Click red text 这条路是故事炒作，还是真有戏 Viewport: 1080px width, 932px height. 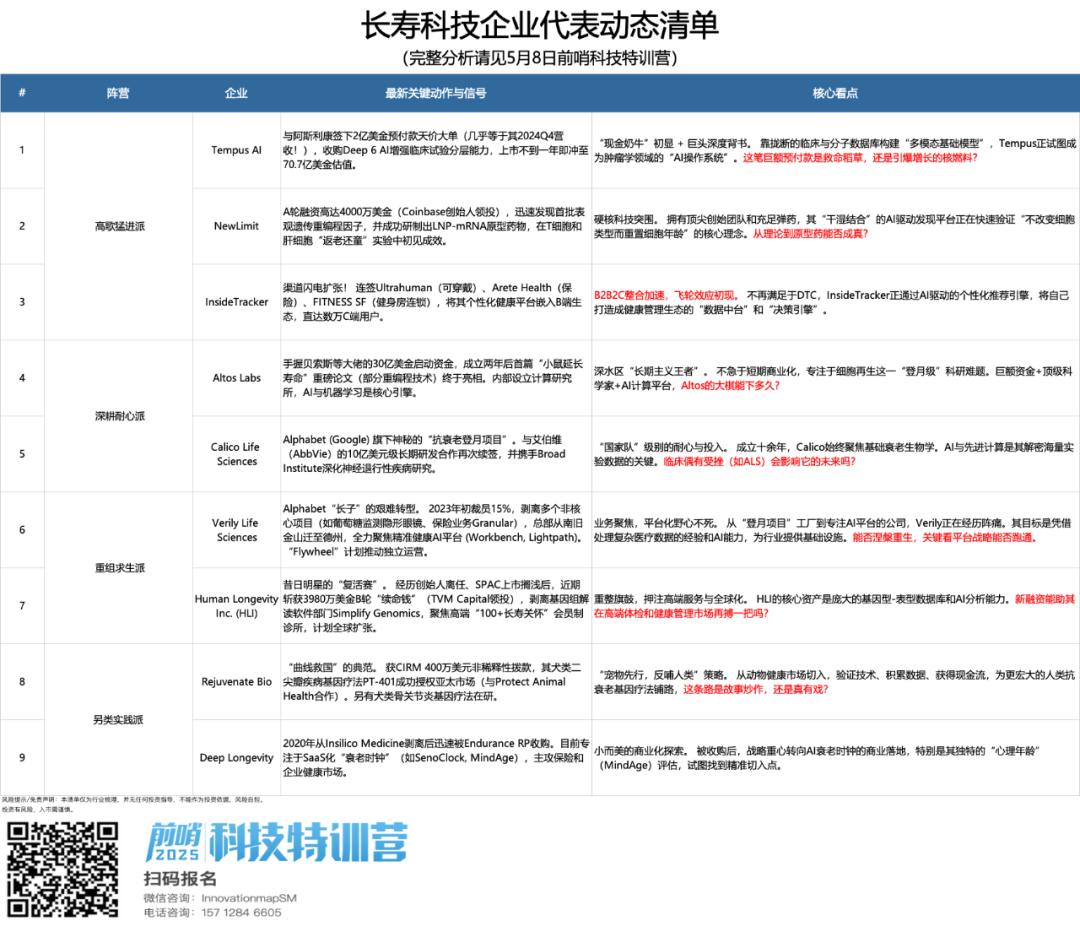pyautogui.click(x=756, y=690)
